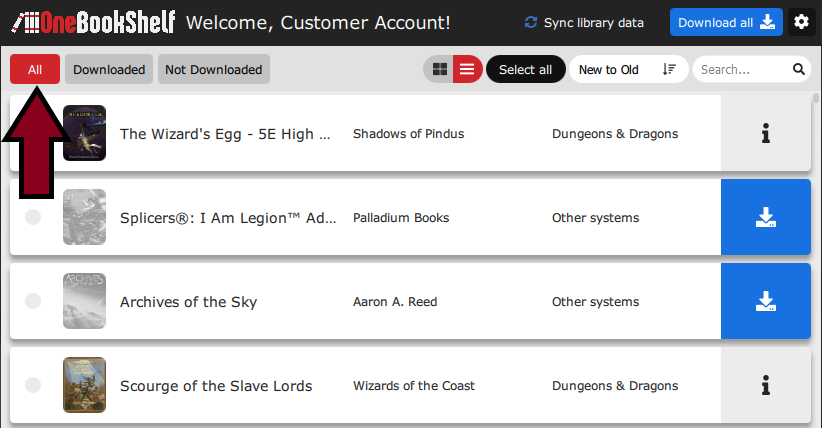Screen dimensions: 822x428
Task: Download Archives of the Sky
Action: (765, 302)
